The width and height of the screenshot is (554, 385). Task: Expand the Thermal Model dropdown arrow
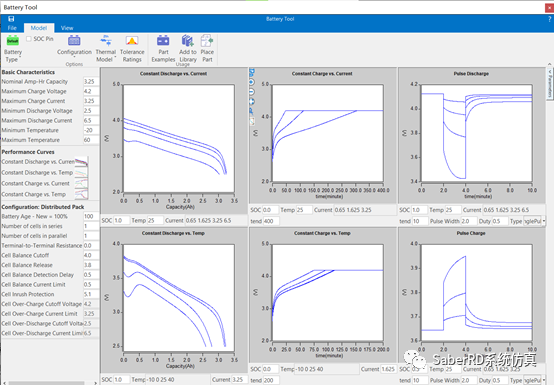click(x=115, y=57)
